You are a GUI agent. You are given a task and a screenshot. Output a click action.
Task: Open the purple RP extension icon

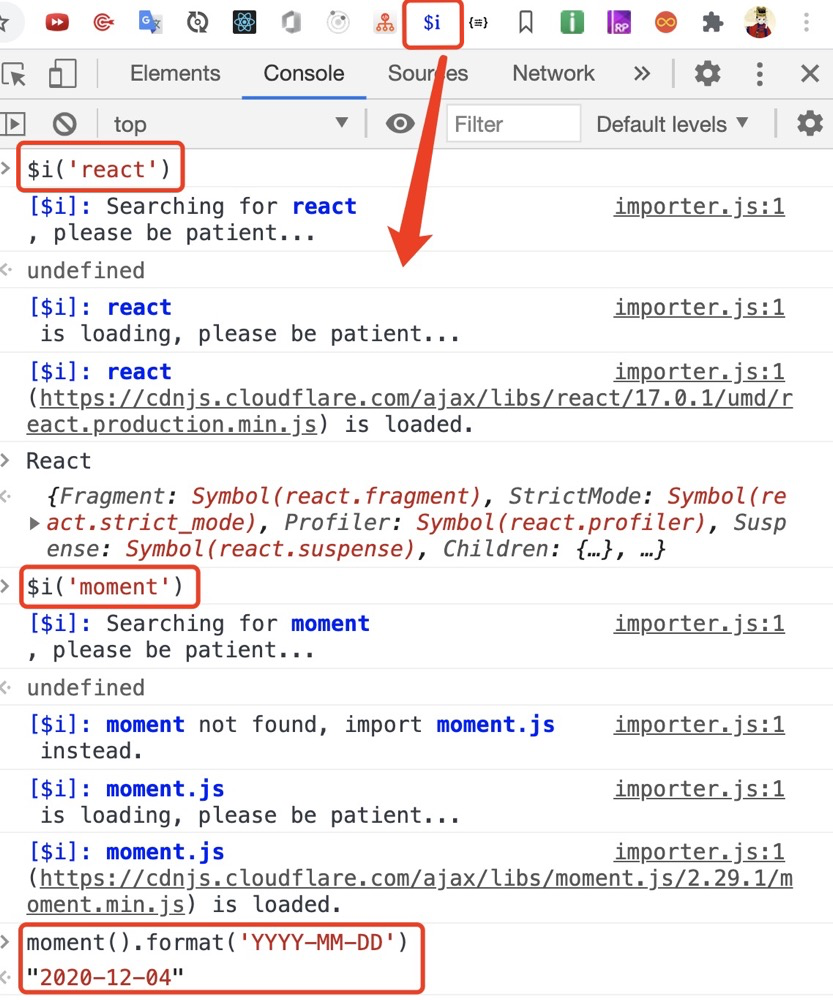[619, 22]
